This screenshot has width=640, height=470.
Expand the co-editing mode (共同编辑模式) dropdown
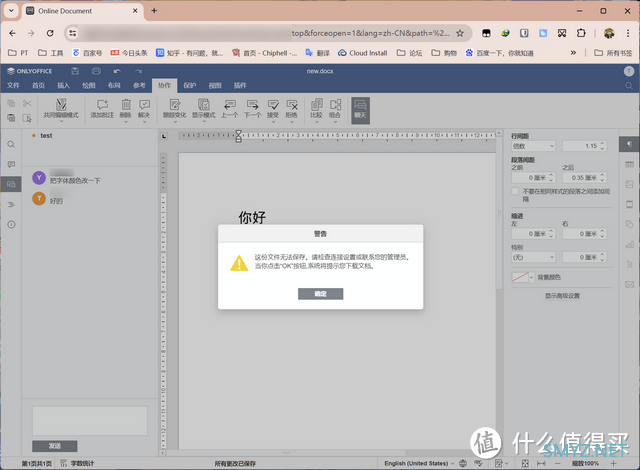point(61,121)
